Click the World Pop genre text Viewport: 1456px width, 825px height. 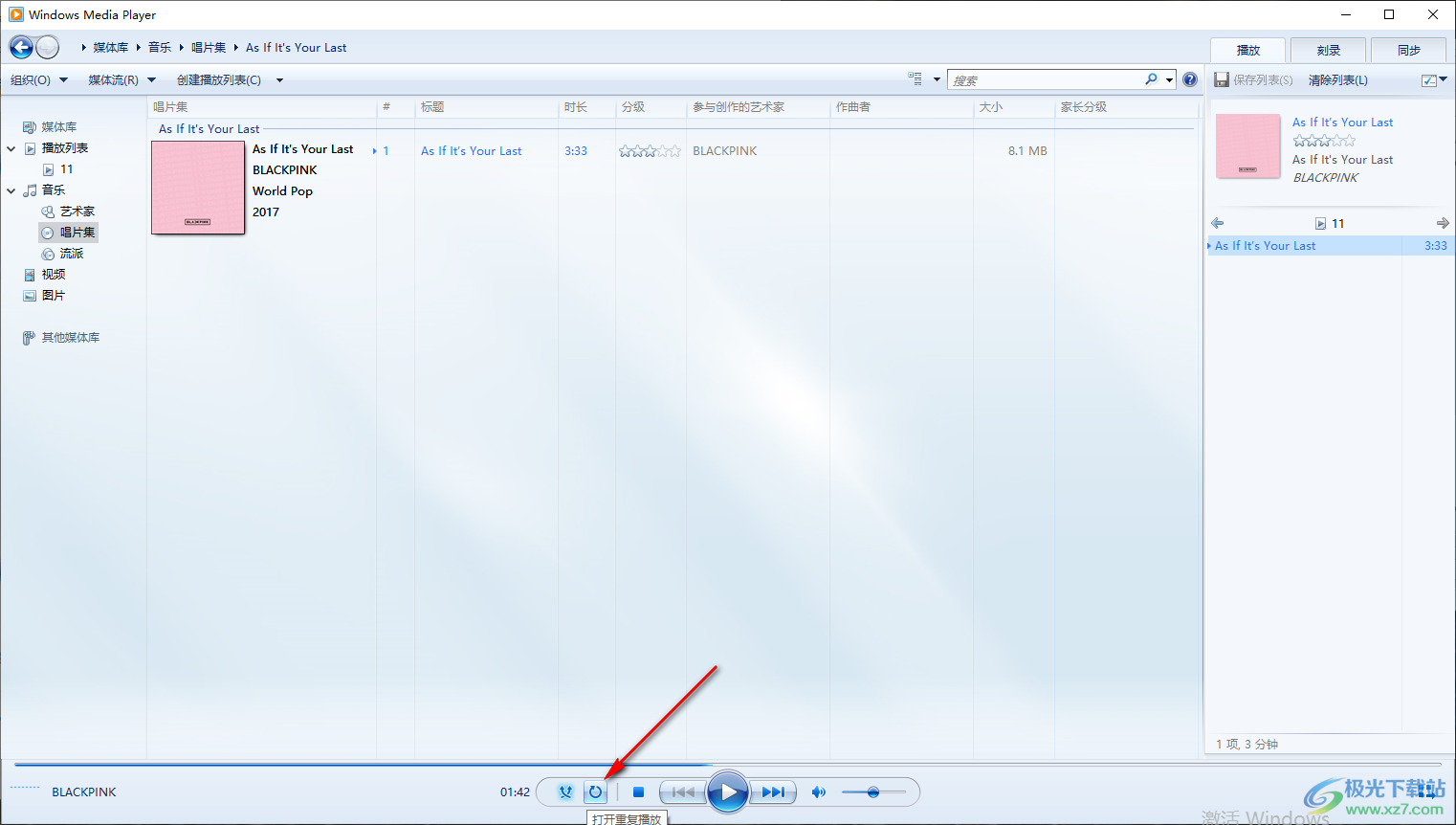(x=282, y=191)
